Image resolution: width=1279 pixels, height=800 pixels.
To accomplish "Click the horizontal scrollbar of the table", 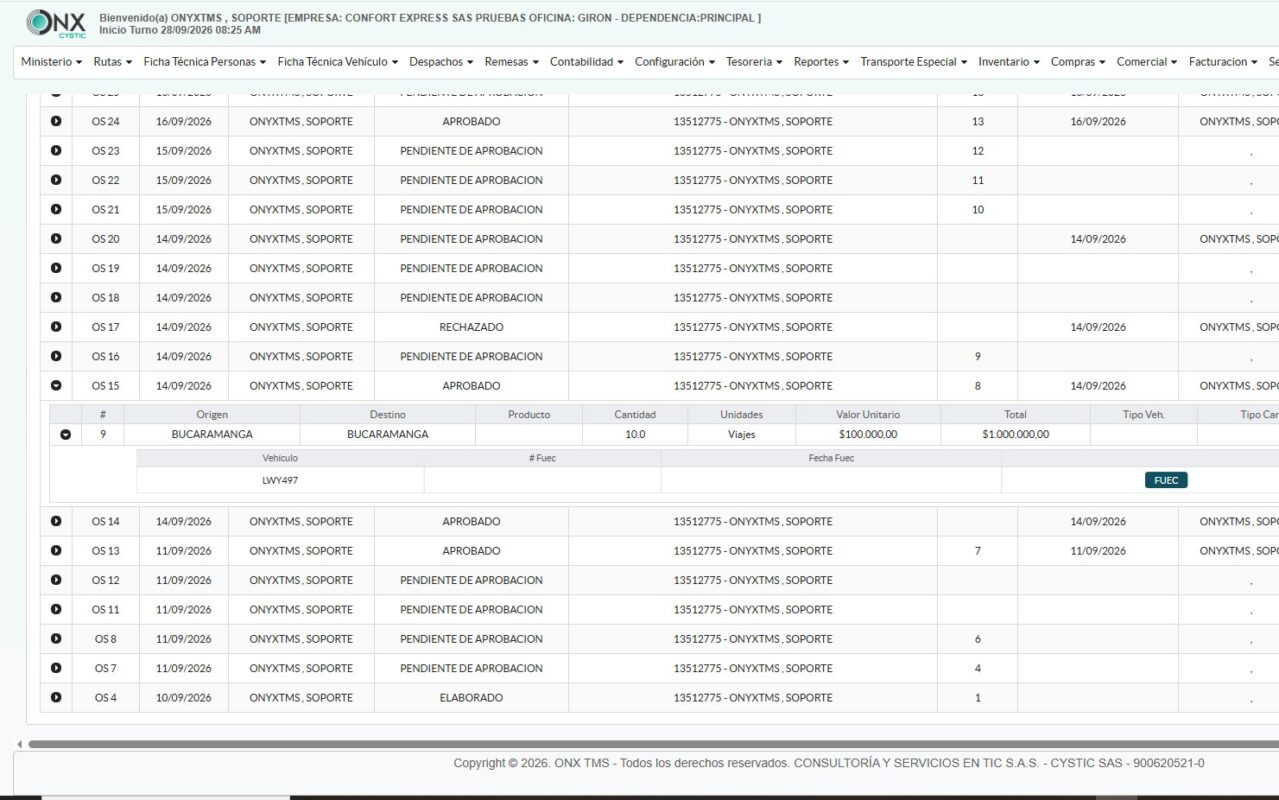I will pyautogui.click(x=653, y=744).
